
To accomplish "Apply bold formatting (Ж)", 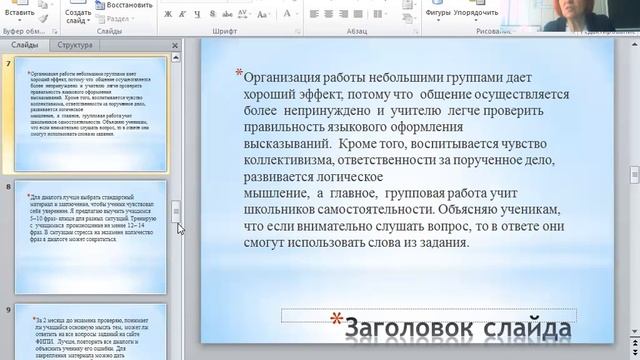I will point(168,14).
